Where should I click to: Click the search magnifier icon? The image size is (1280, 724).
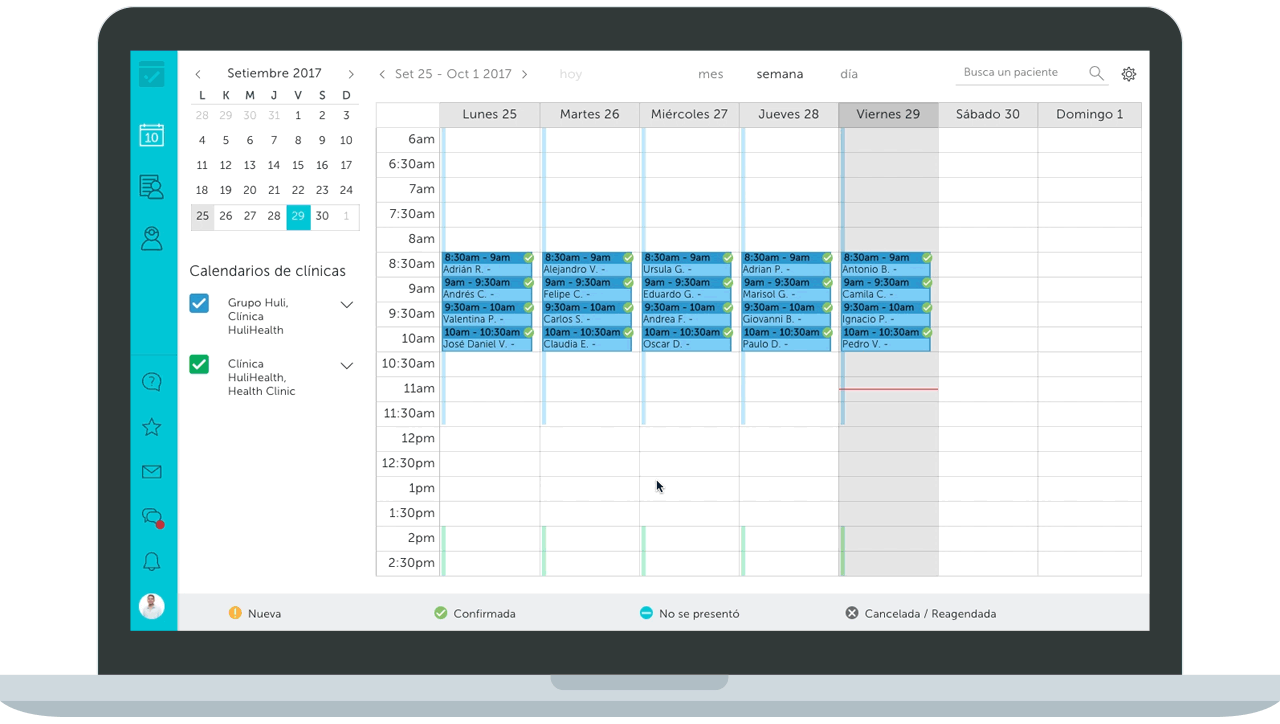[x=1096, y=73]
